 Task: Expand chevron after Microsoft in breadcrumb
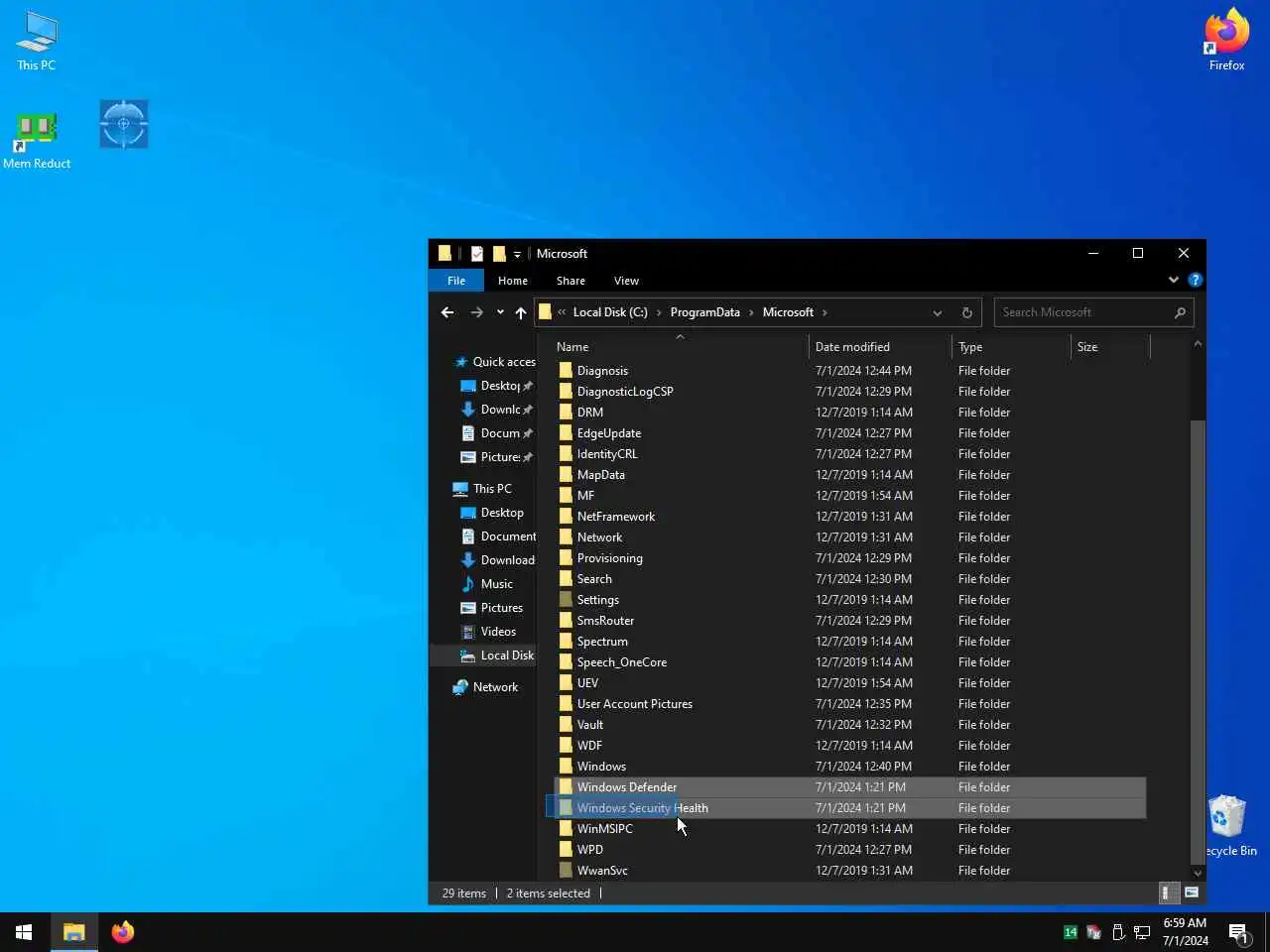point(825,312)
